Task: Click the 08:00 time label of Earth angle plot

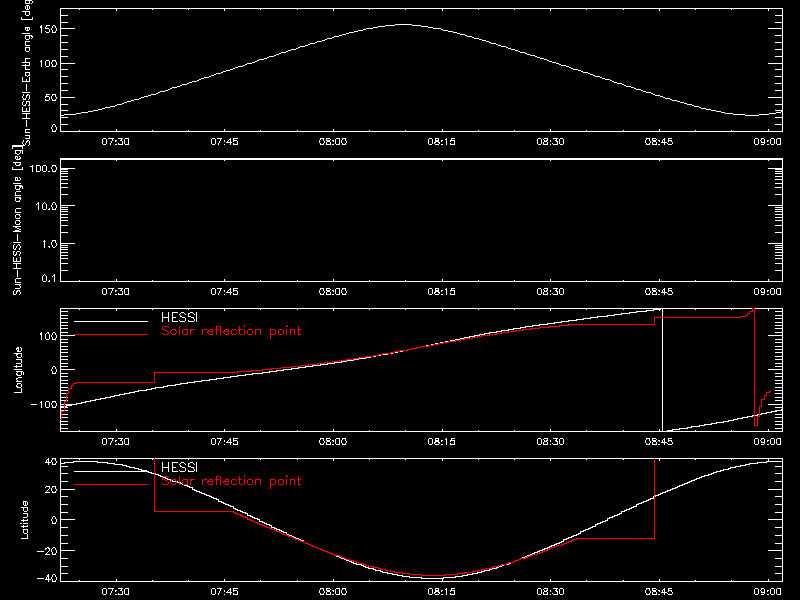Action: pyautogui.click(x=333, y=142)
